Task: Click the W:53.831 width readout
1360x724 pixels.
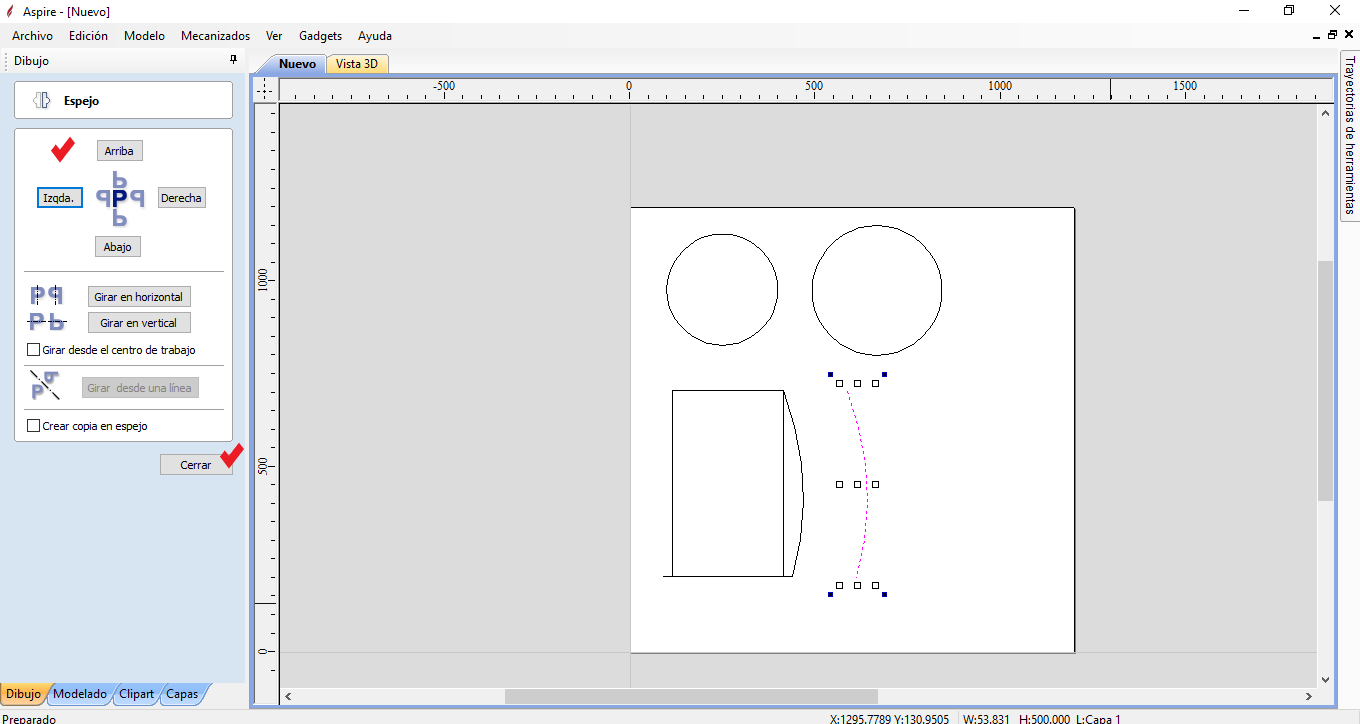Action: [986, 718]
